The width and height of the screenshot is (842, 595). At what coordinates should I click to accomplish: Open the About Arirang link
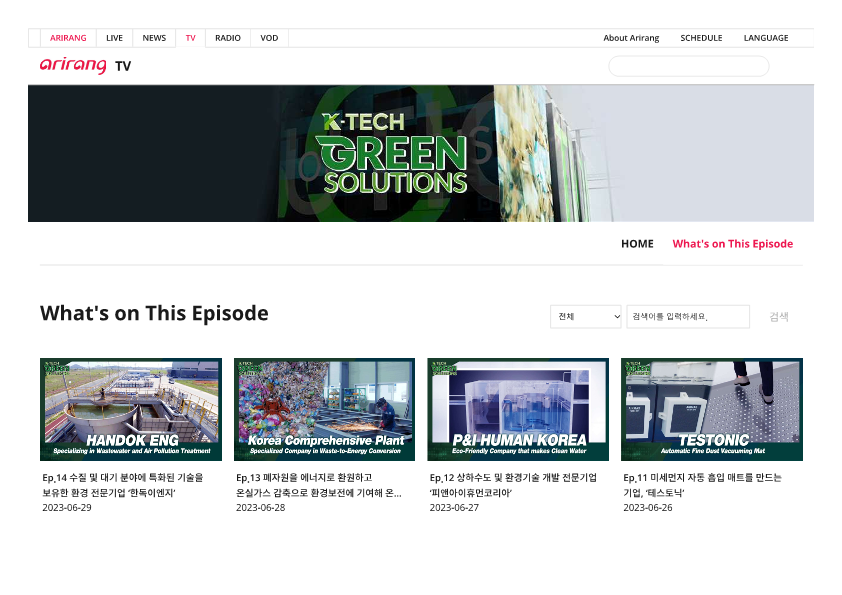coord(631,38)
